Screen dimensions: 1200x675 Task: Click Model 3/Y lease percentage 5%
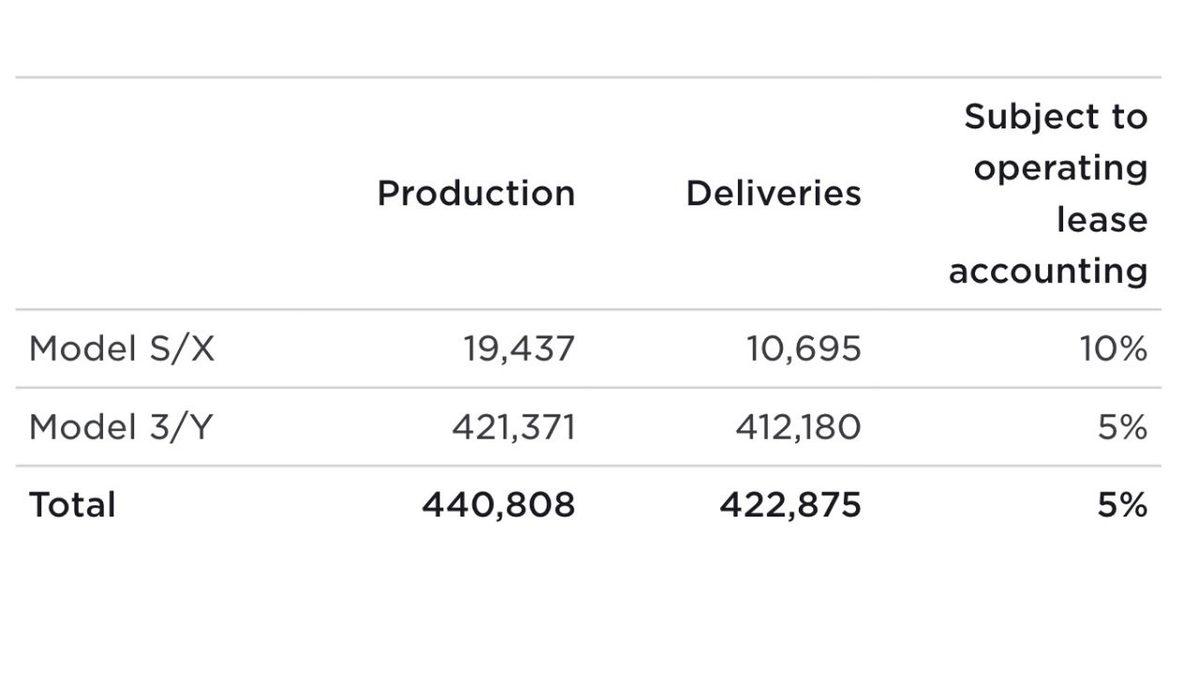pyautogui.click(x=1122, y=427)
